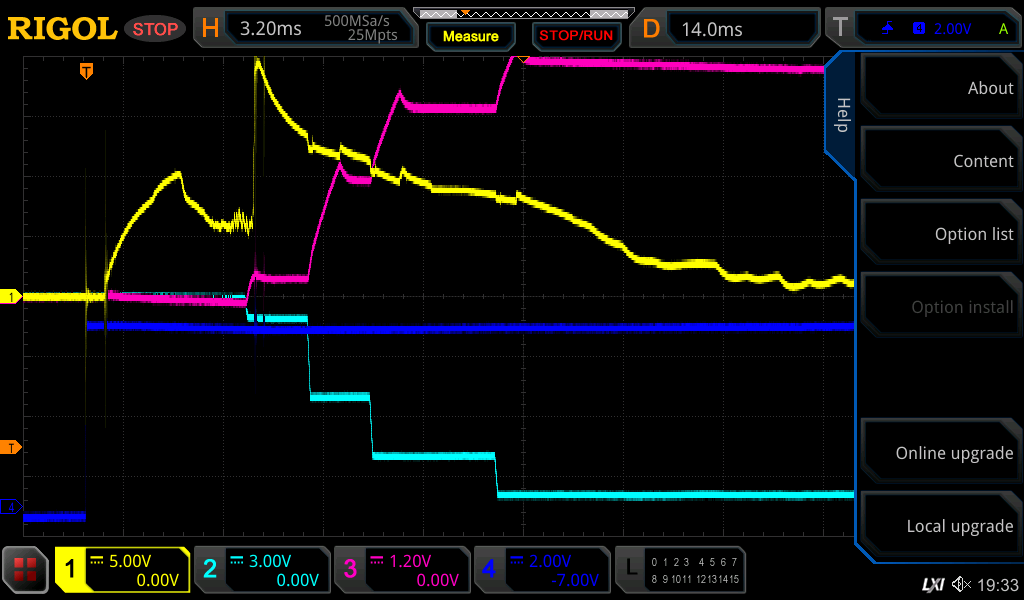Toggle channel 4 with the -7.00V offset
This screenshot has height=600, width=1024.
[541, 570]
